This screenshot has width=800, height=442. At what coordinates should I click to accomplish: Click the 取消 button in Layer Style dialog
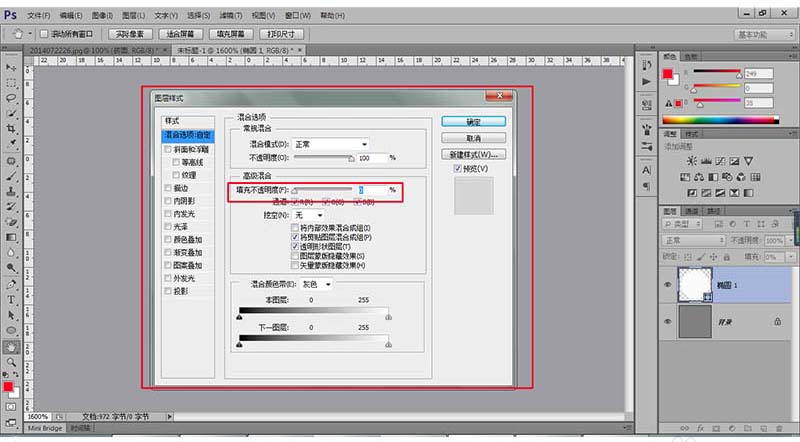click(473, 138)
